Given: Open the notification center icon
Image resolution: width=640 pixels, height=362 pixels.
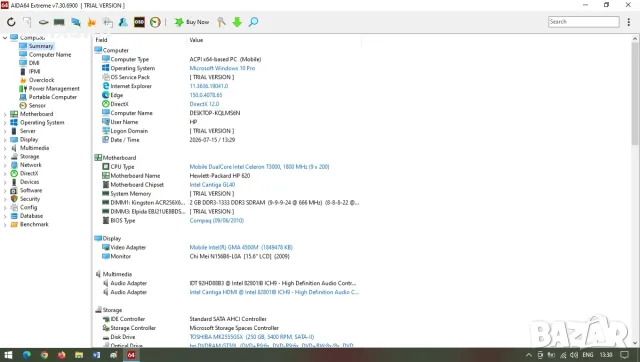Looking at the screenshot, I should [x=624, y=355].
